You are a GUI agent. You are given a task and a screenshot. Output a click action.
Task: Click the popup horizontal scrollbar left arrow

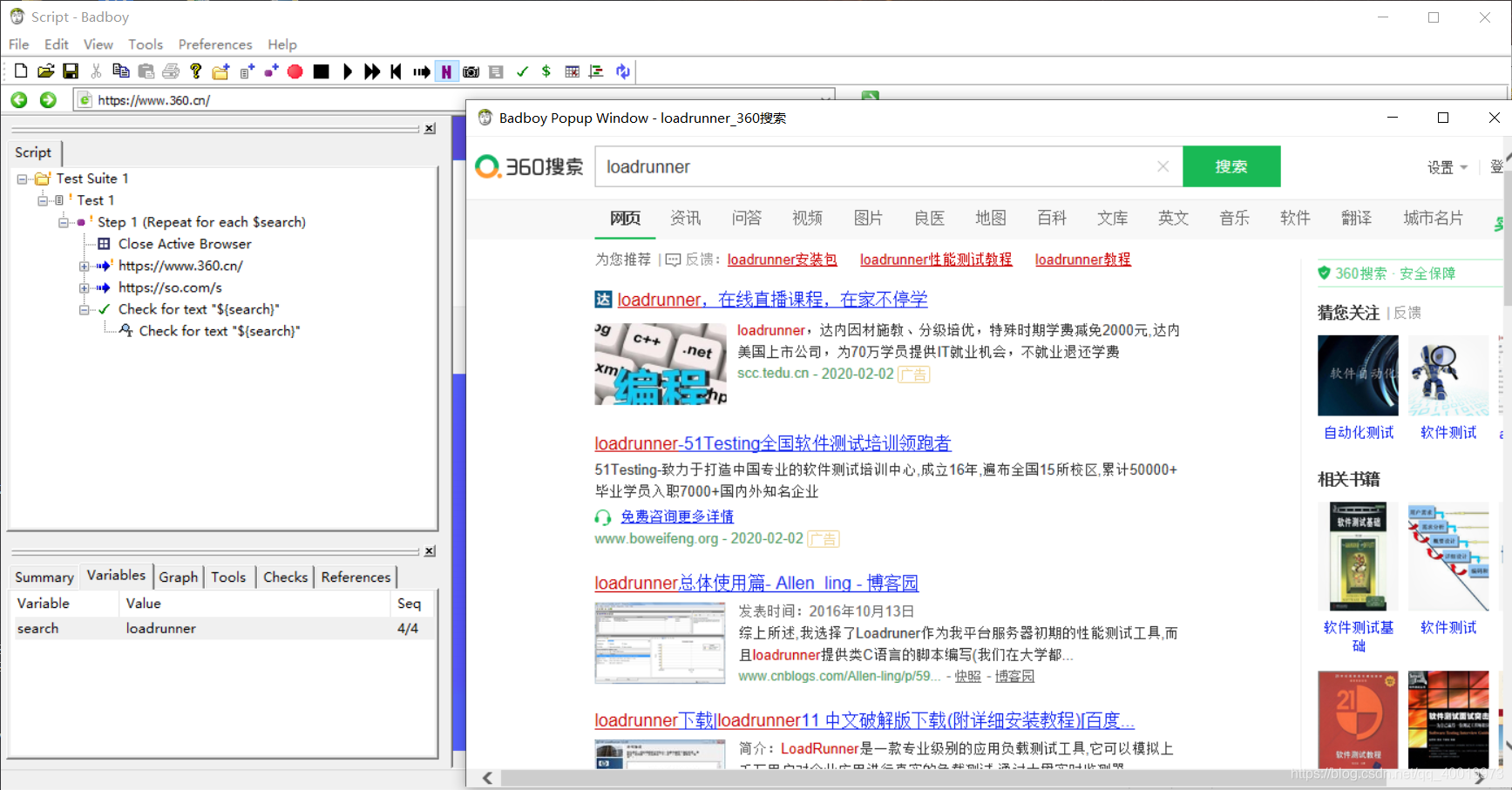[487, 778]
